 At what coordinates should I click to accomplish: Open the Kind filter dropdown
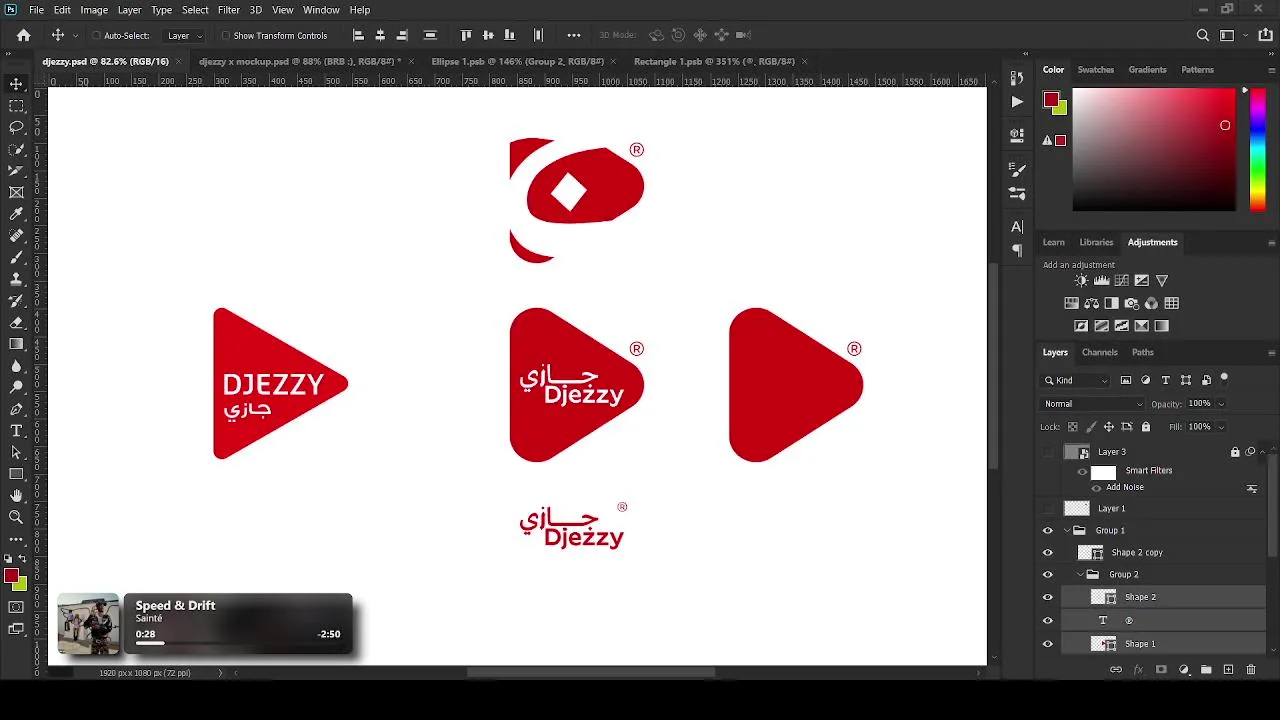(x=1076, y=380)
